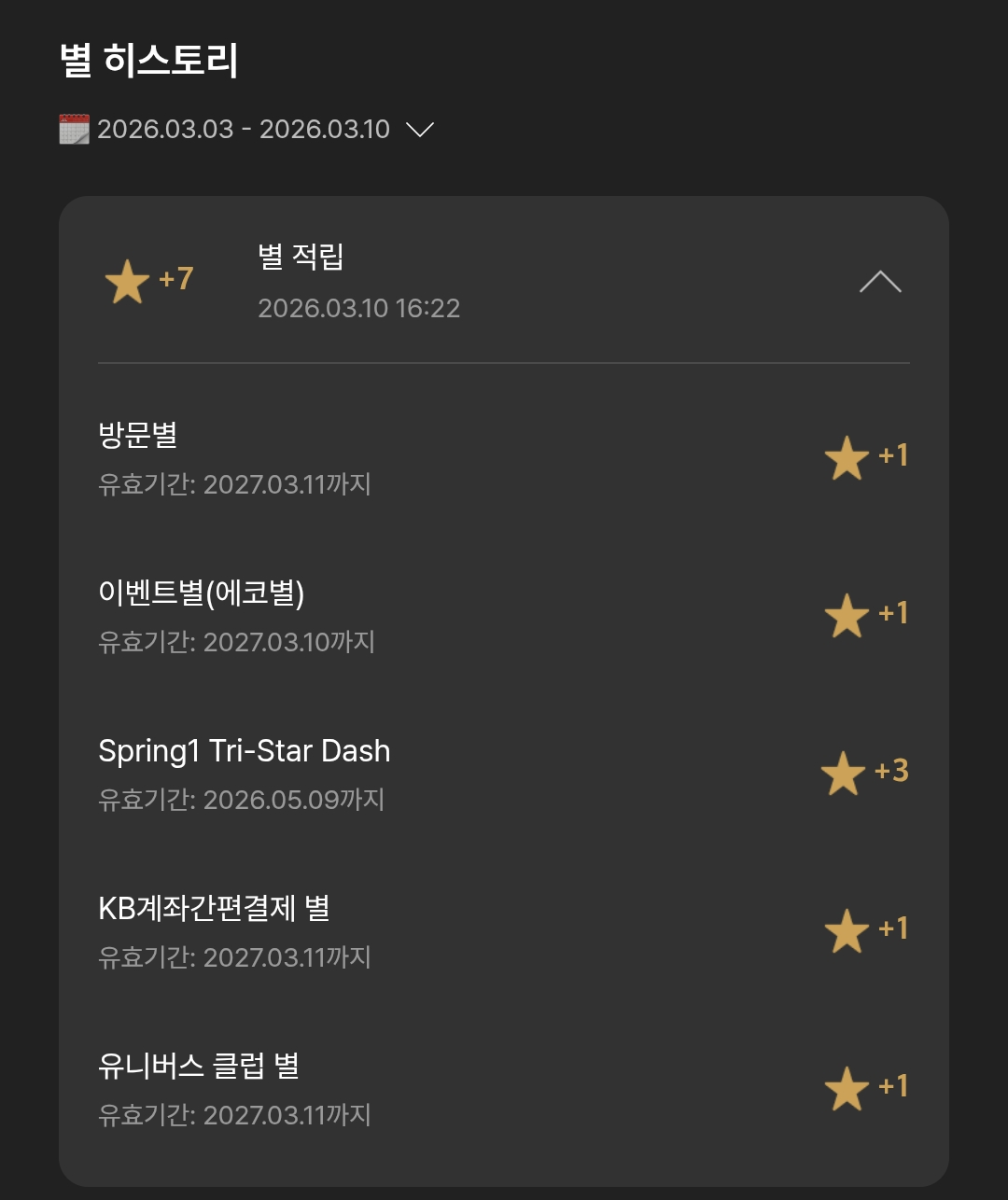This screenshot has height=1200, width=1008.
Task: Click the star icon next to 방문별
Action: (847, 458)
